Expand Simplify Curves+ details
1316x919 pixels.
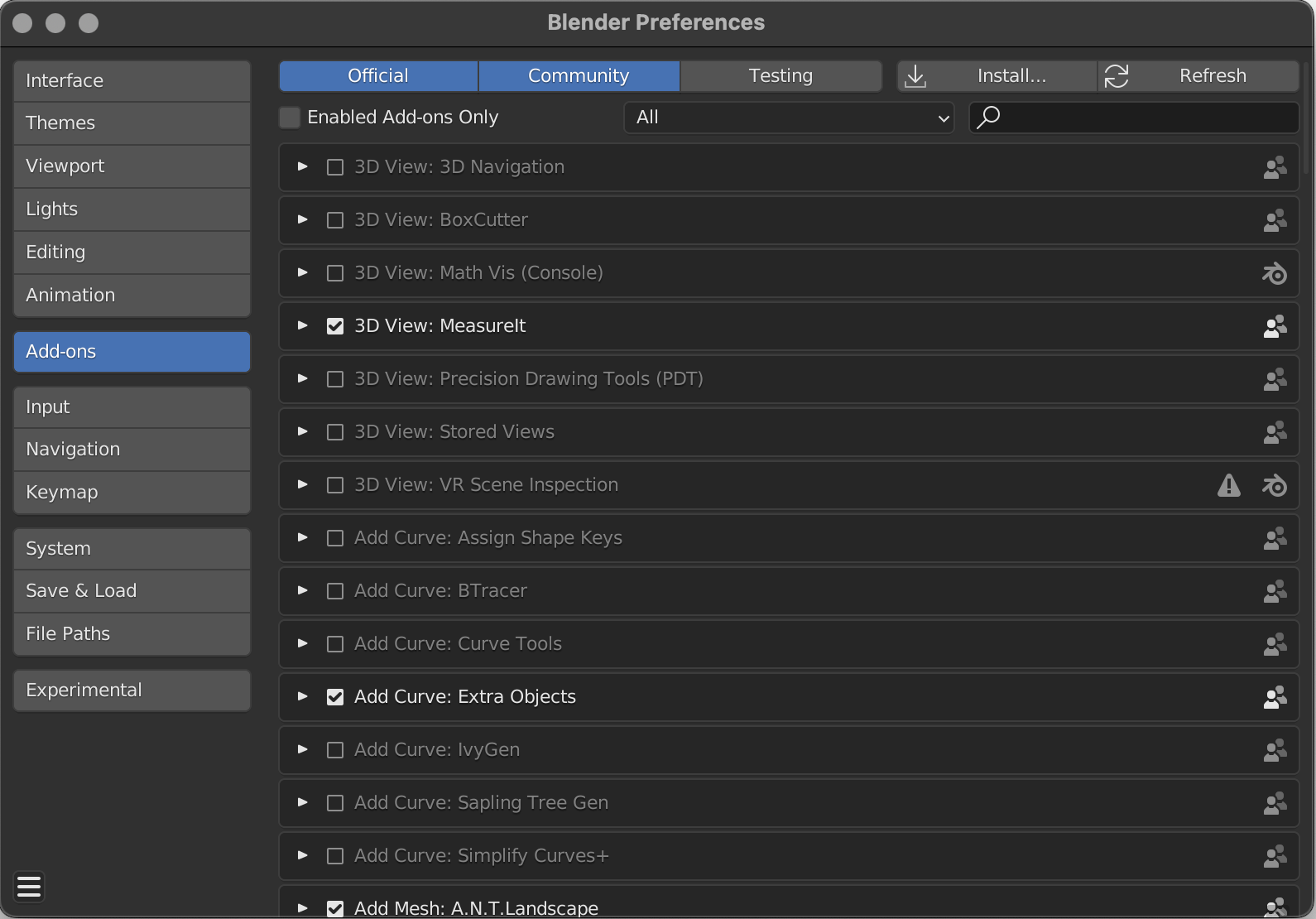(x=303, y=856)
